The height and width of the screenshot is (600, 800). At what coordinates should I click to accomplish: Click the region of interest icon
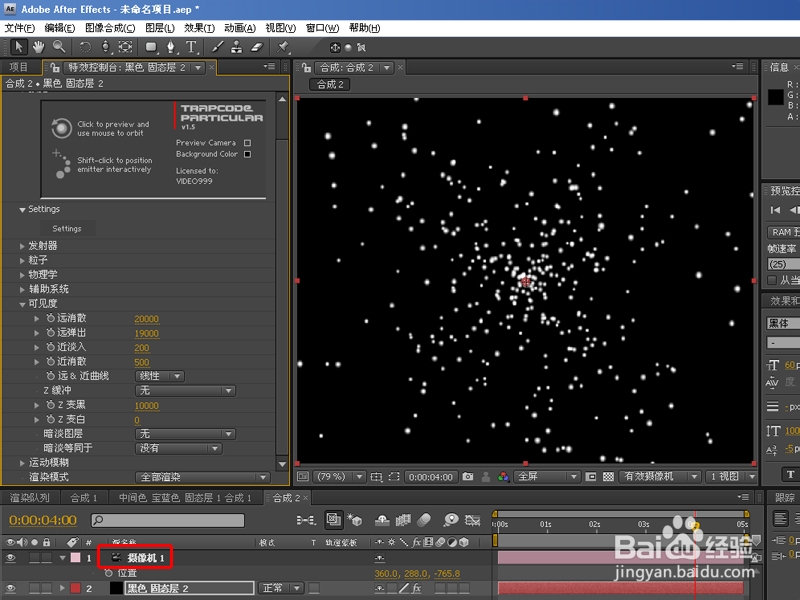394,477
